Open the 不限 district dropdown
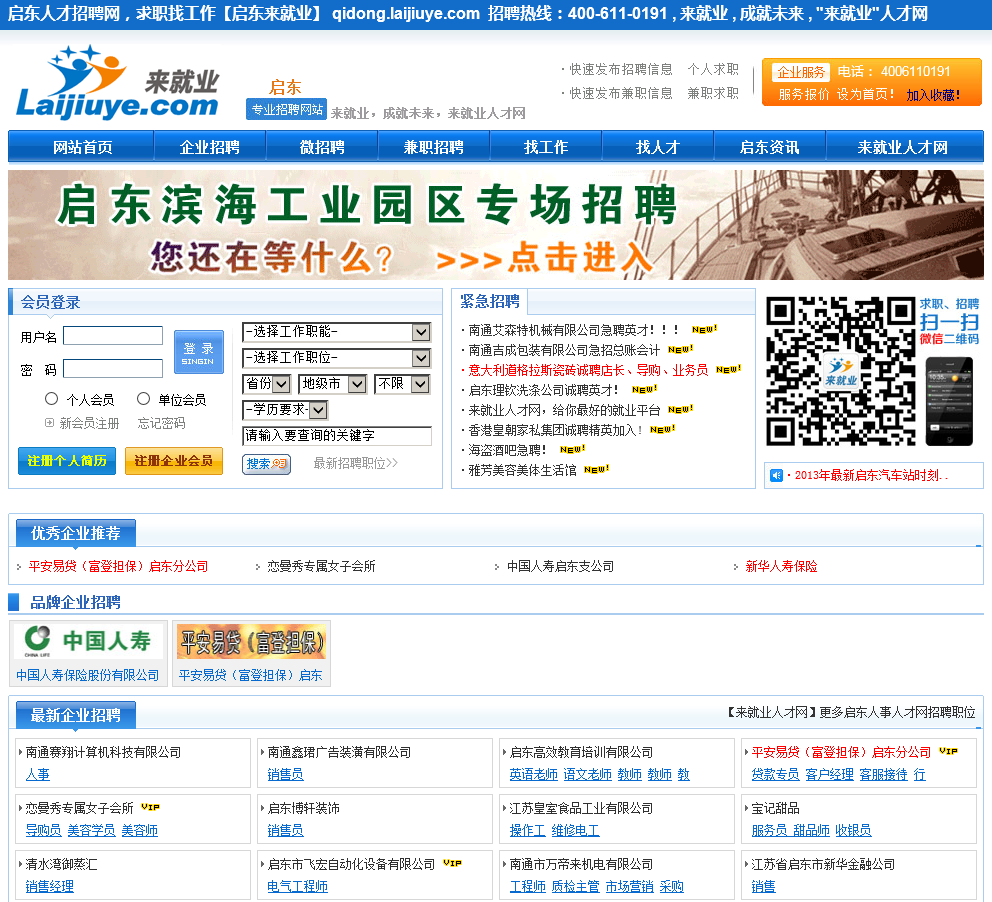992x902 pixels. (x=402, y=384)
